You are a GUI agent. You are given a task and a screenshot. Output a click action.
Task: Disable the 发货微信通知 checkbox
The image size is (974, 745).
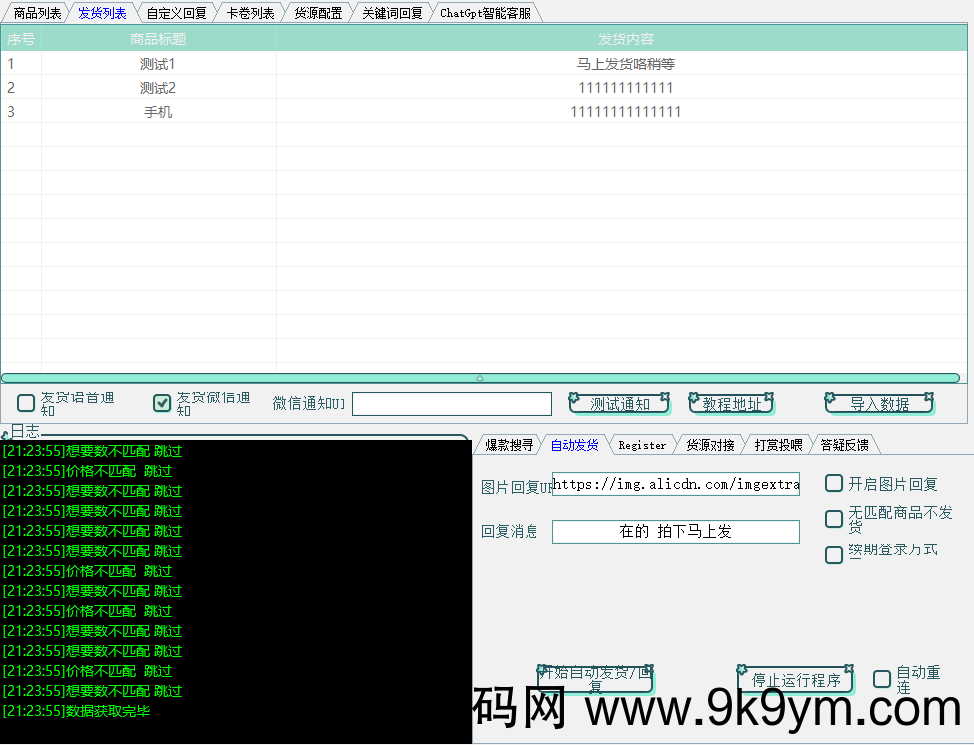[161, 403]
